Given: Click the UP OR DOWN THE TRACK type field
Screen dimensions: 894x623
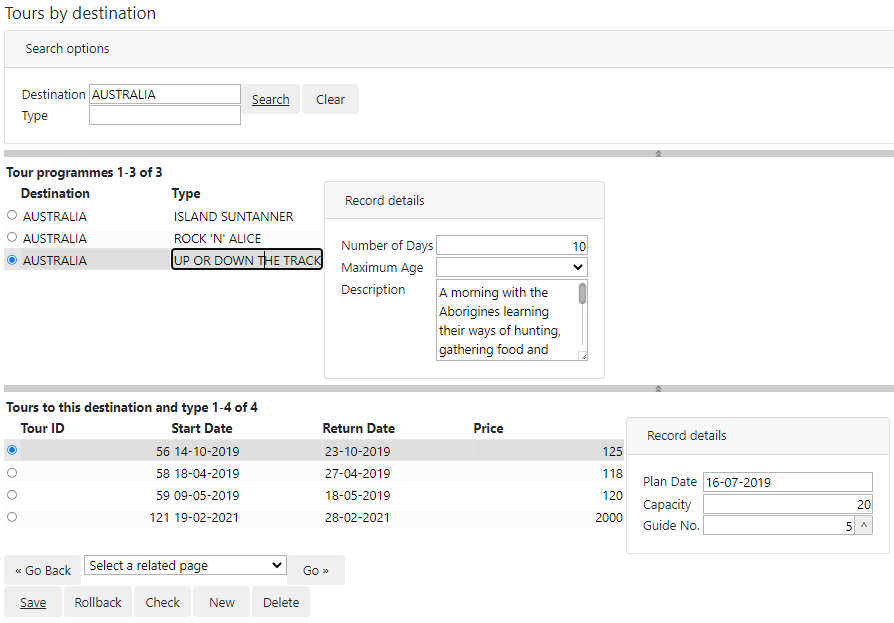Looking at the screenshot, I should pyautogui.click(x=247, y=260).
